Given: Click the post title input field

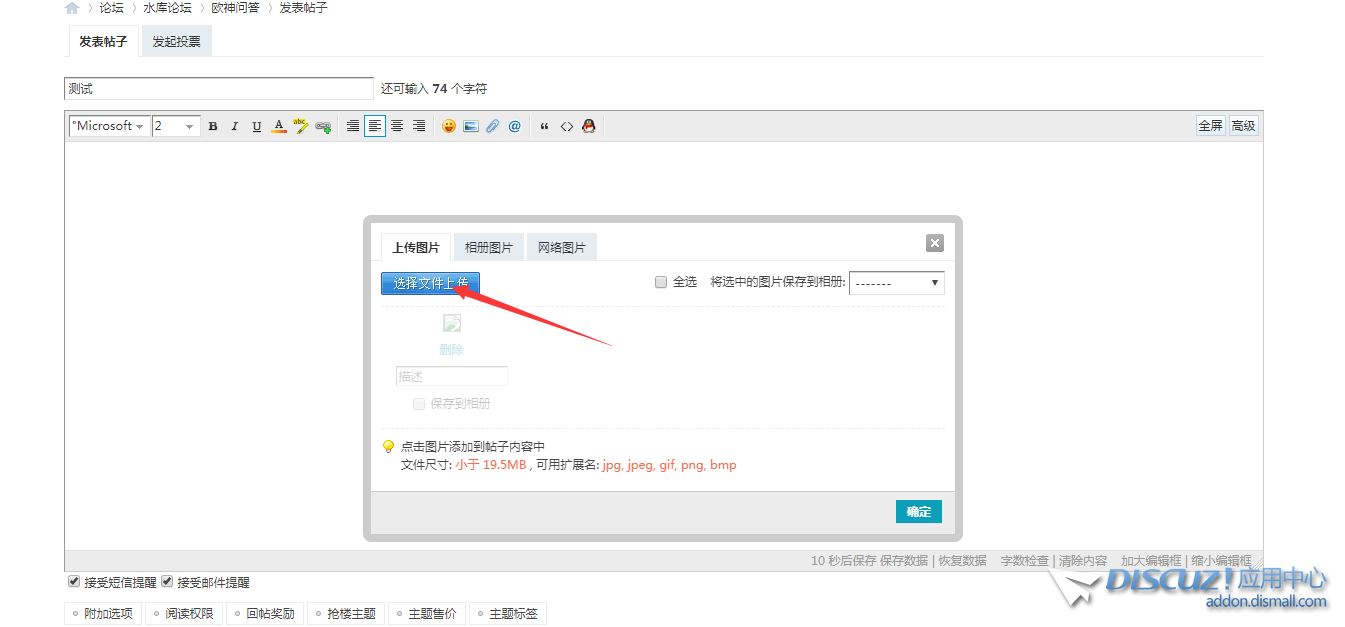Looking at the screenshot, I should click(x=219, y=89).
